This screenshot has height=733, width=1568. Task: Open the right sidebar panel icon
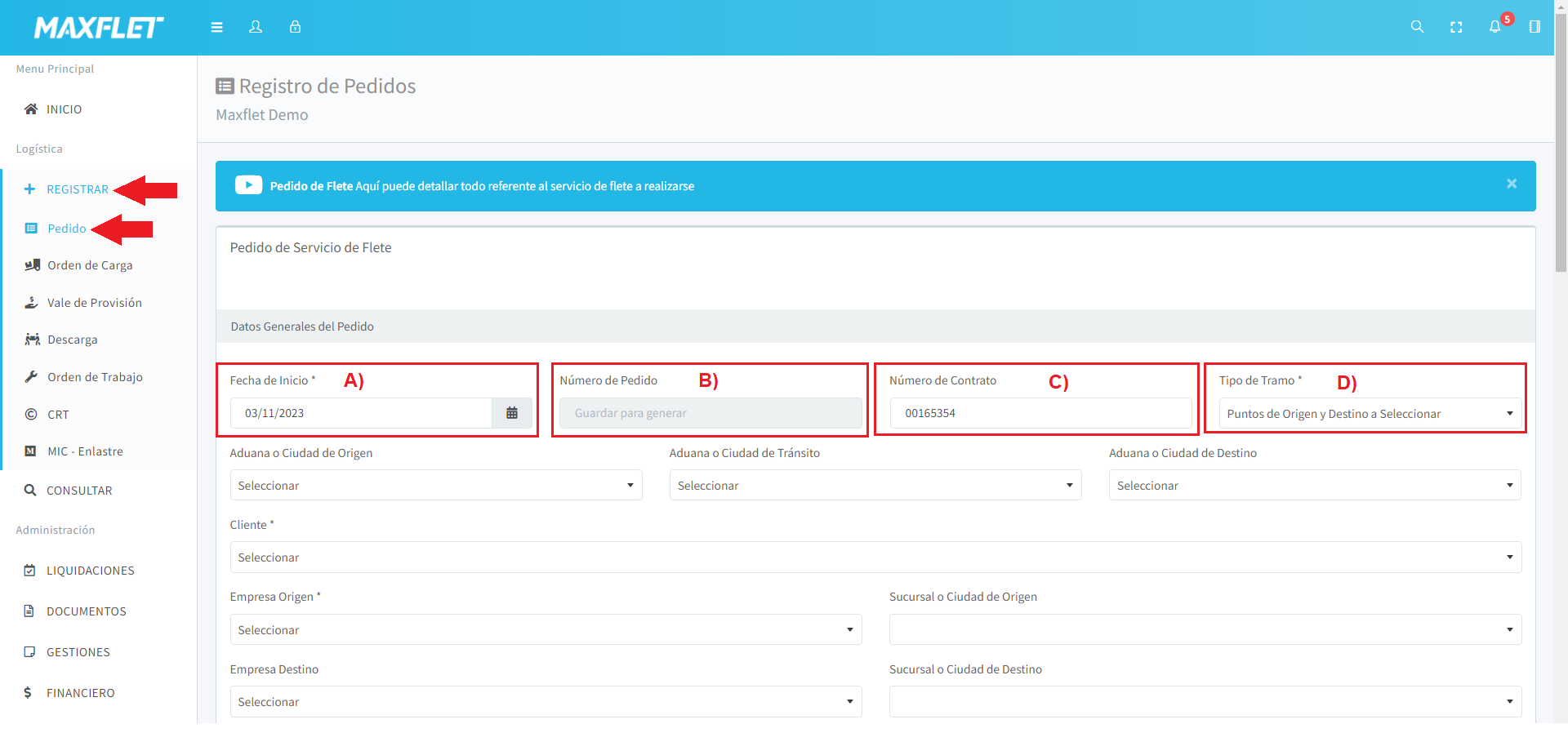pyautogui.click(x=1535, y=27)
